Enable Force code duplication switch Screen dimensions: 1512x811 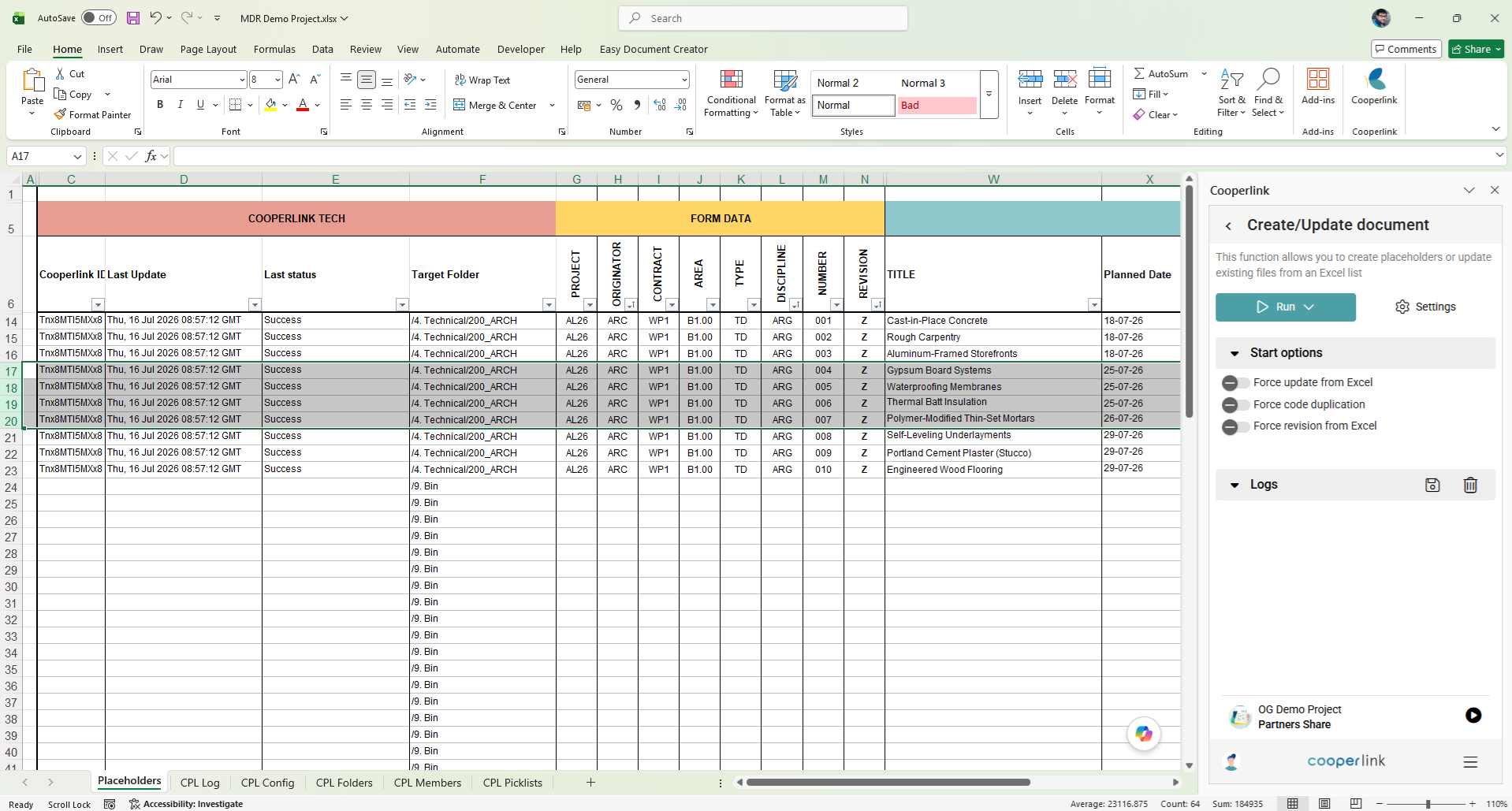click(1235, 405)
